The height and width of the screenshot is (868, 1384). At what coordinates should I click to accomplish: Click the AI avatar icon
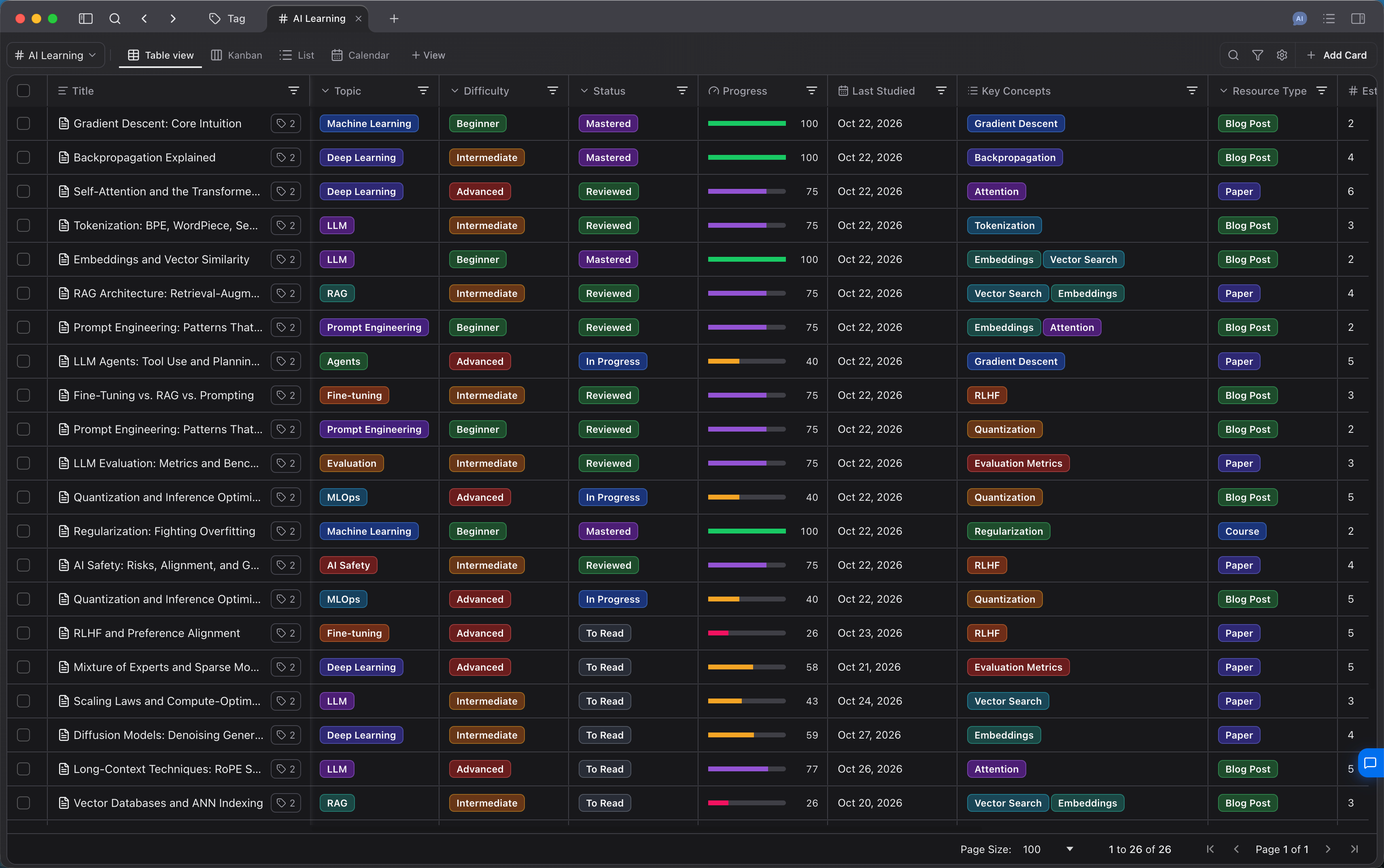[1299, 18]
